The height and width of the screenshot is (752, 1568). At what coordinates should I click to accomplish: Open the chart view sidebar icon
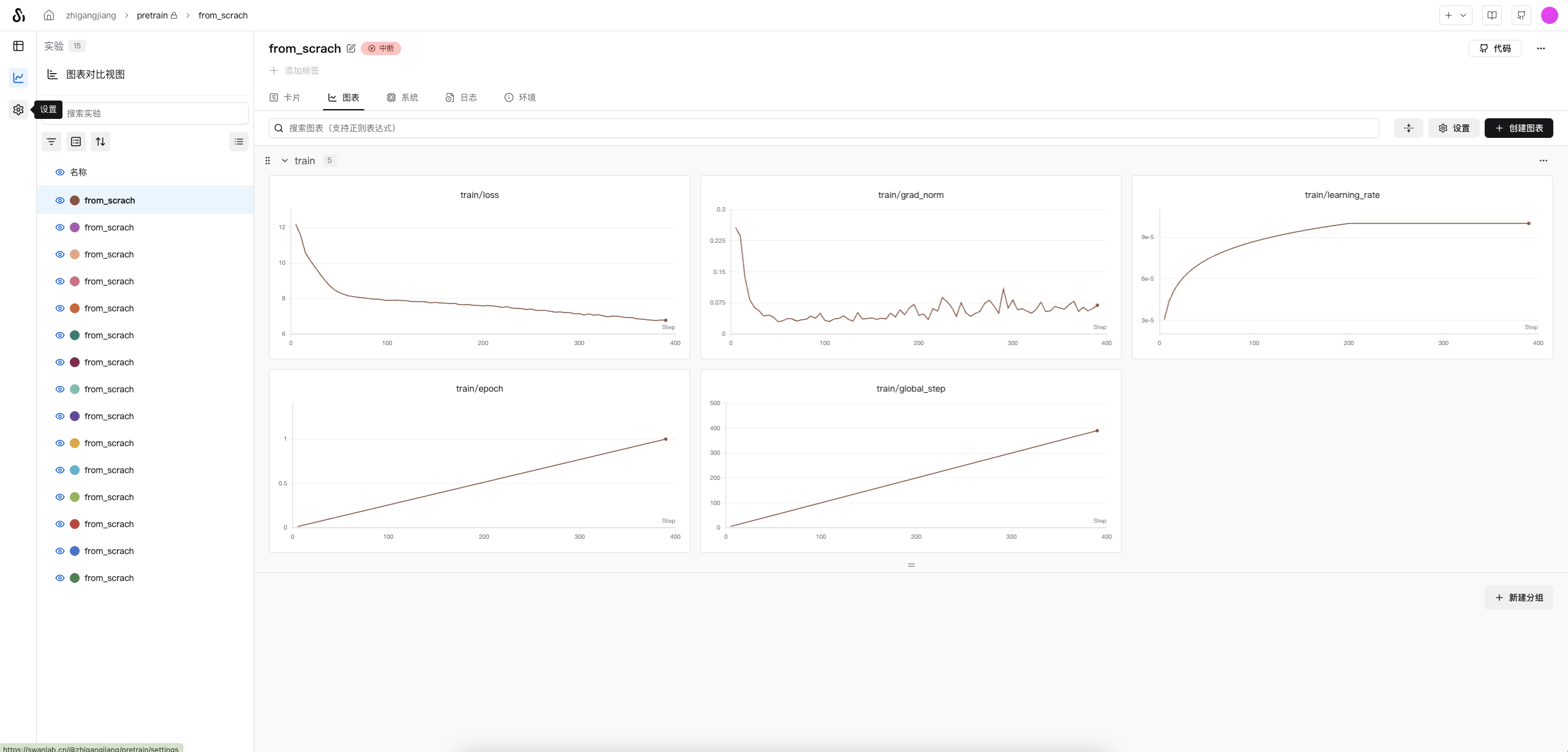coord(18,78)
